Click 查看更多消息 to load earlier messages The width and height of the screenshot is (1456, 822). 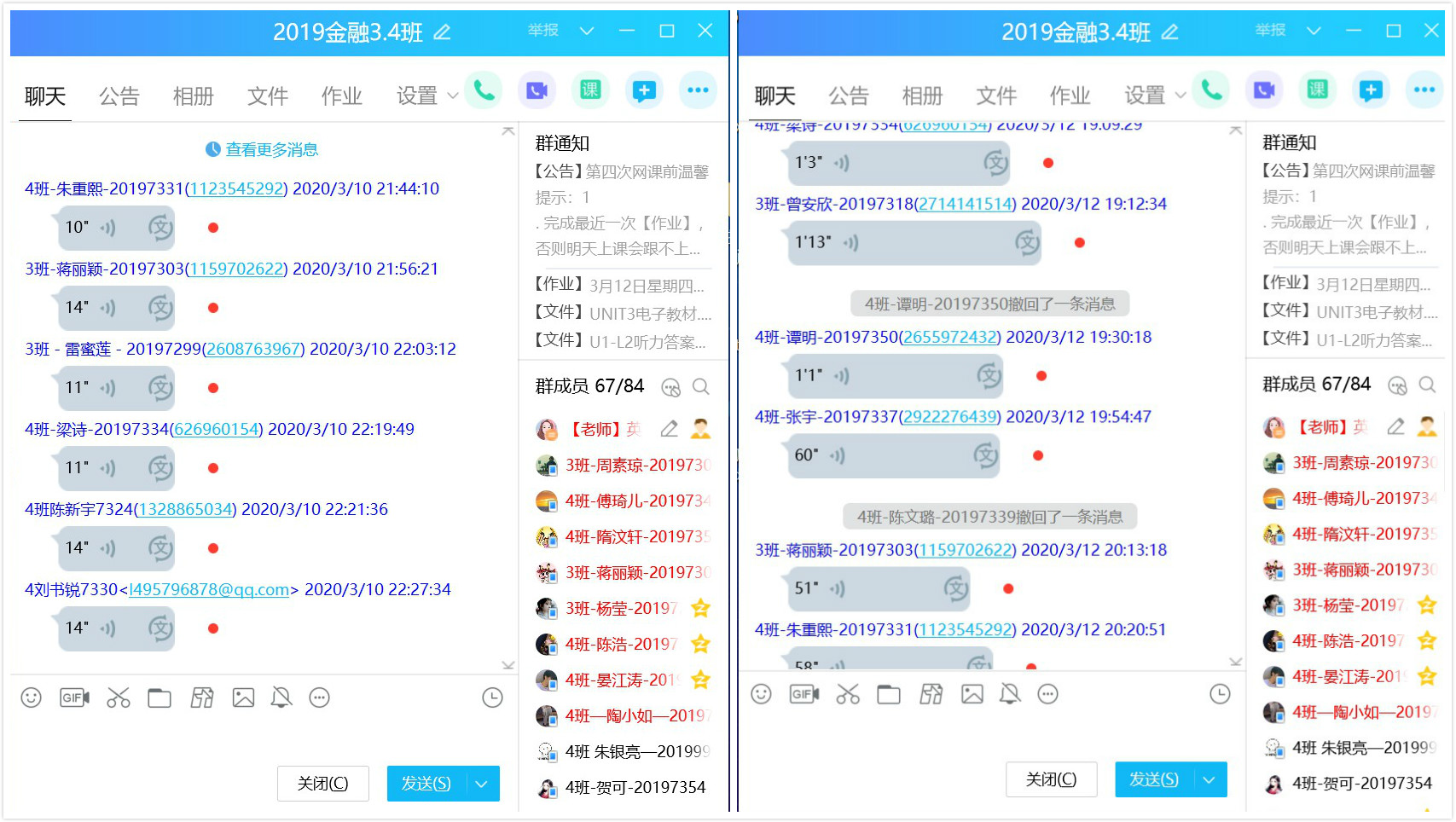tap(270, 150)
